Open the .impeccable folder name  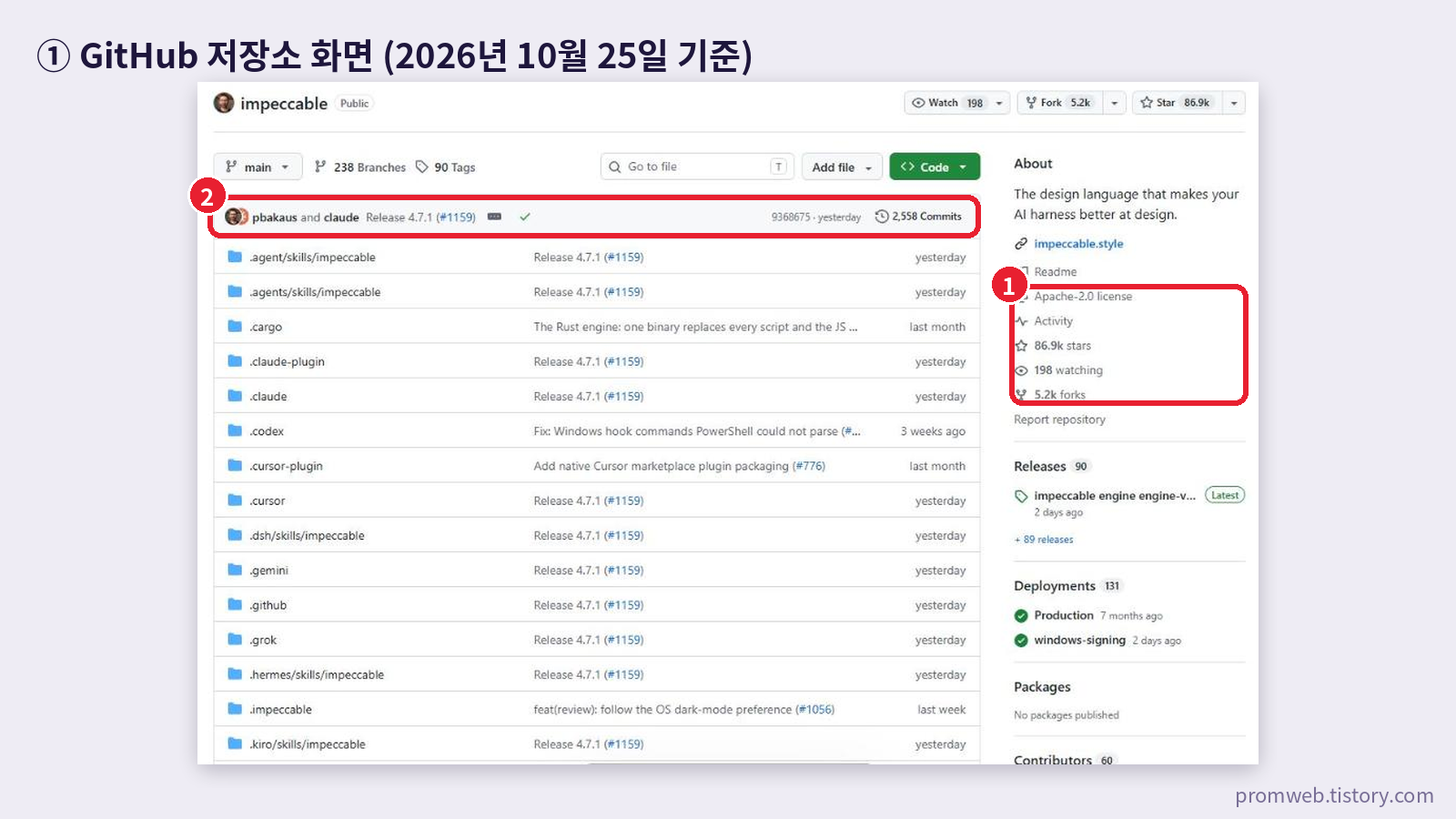coord(281,710)
